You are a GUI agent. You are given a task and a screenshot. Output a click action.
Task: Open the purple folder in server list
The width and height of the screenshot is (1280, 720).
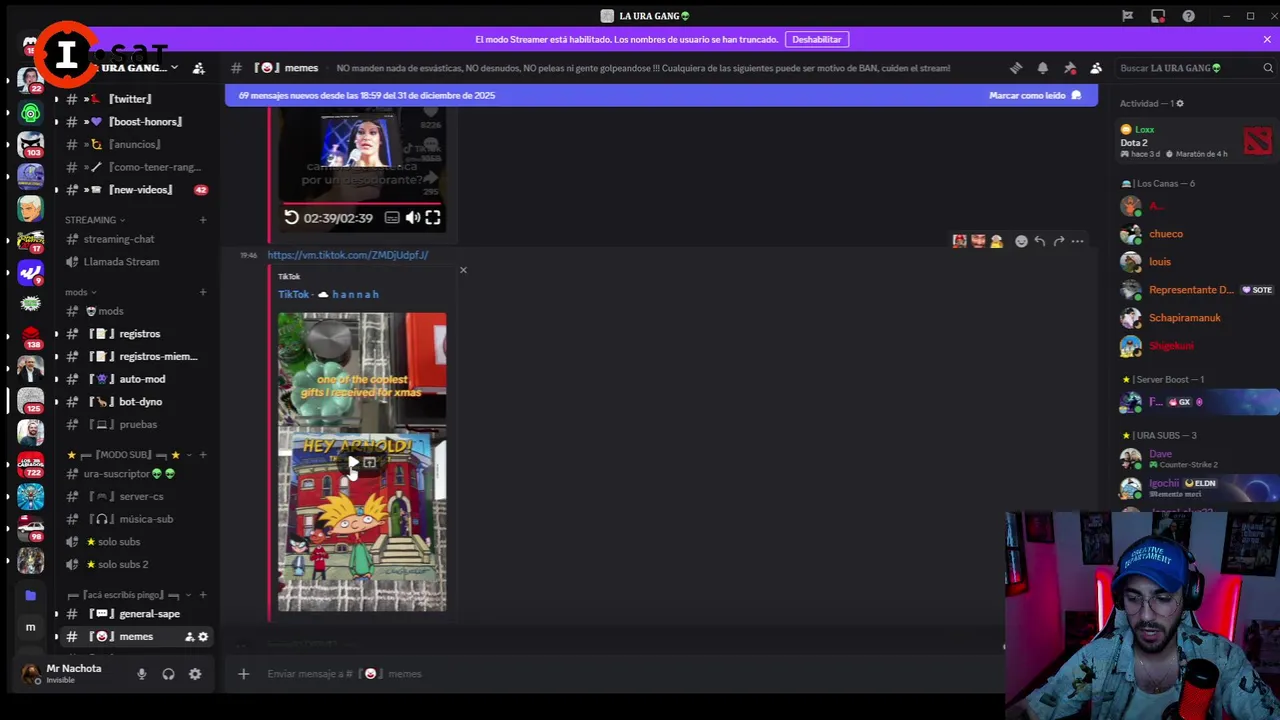pos(30,595)
